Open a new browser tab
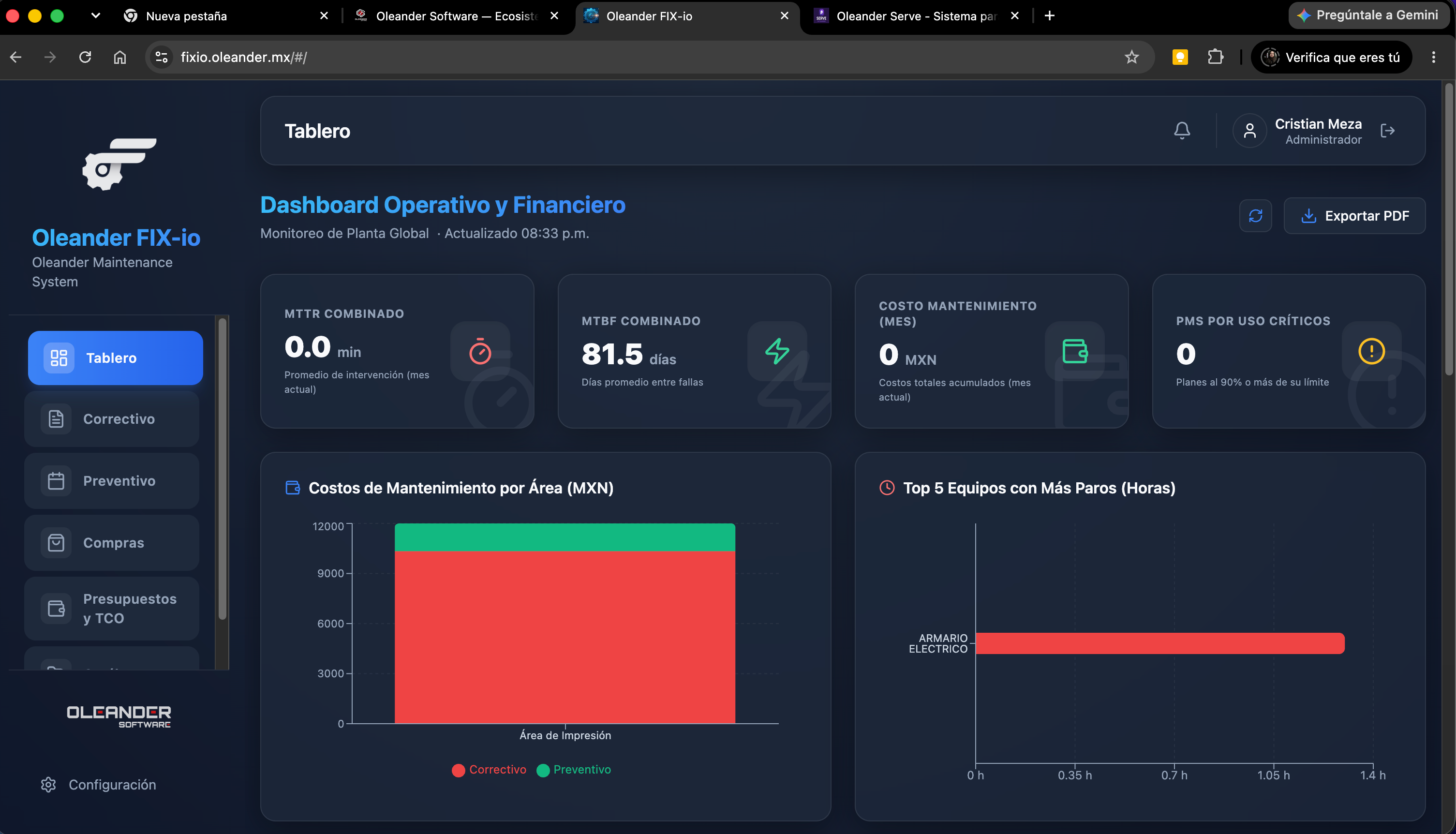 (1049, 15)
